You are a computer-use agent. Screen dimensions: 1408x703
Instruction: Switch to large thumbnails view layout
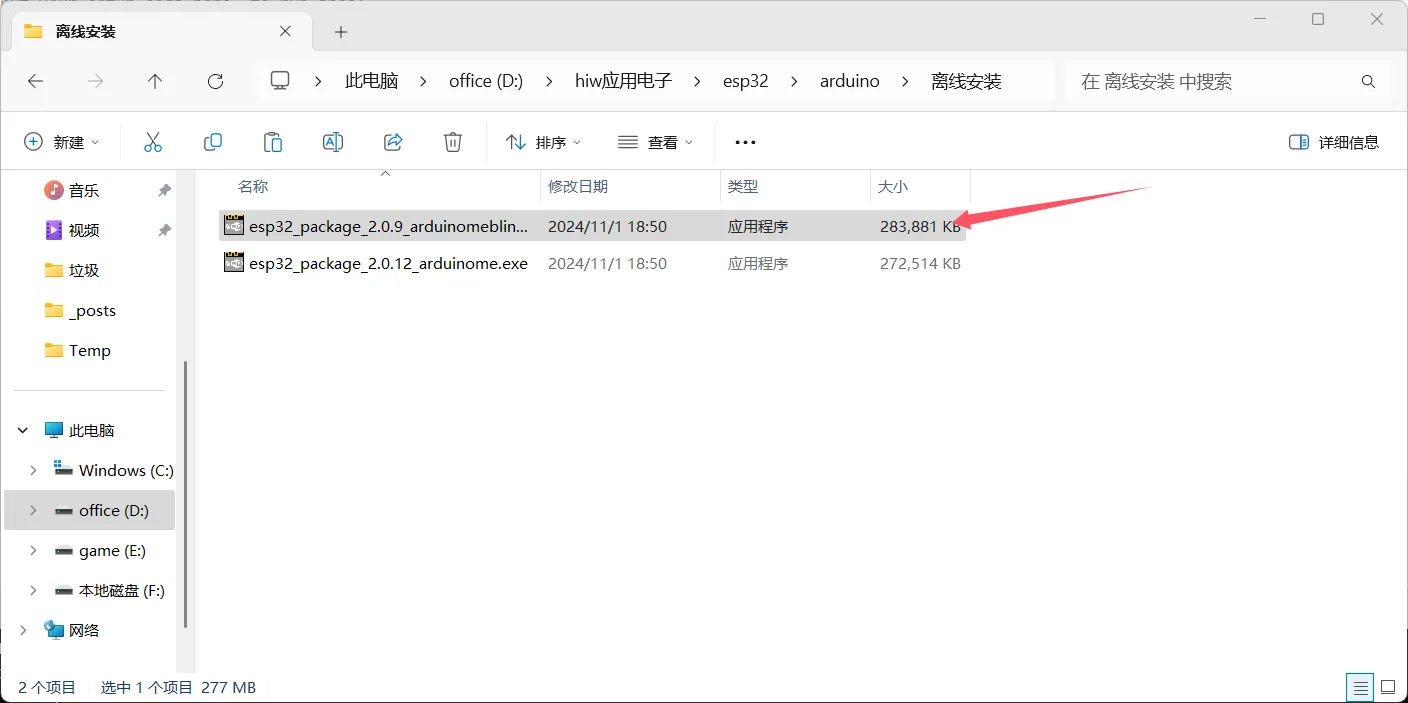[1388, 687]
